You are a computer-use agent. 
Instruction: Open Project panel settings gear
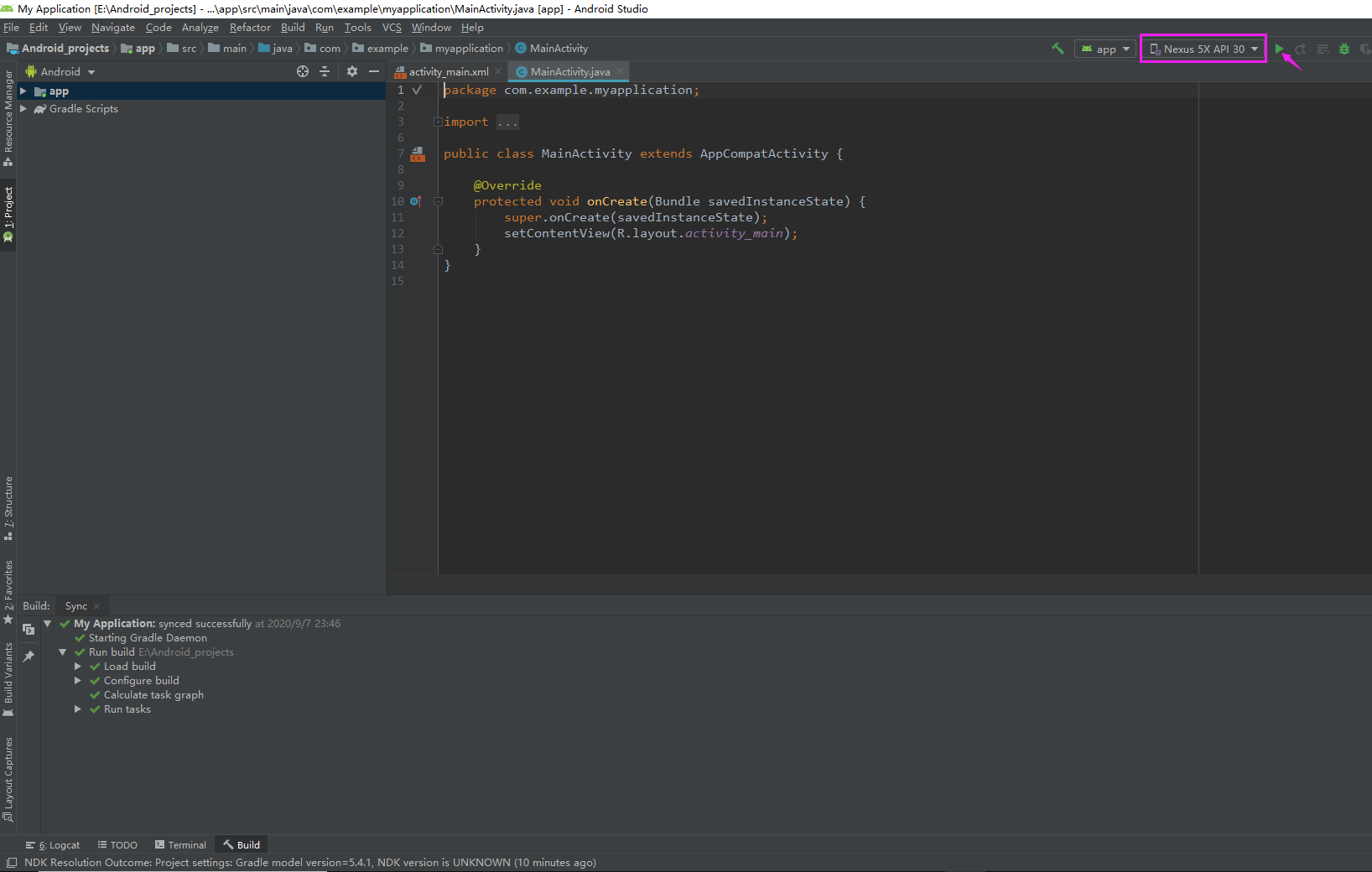352,72
